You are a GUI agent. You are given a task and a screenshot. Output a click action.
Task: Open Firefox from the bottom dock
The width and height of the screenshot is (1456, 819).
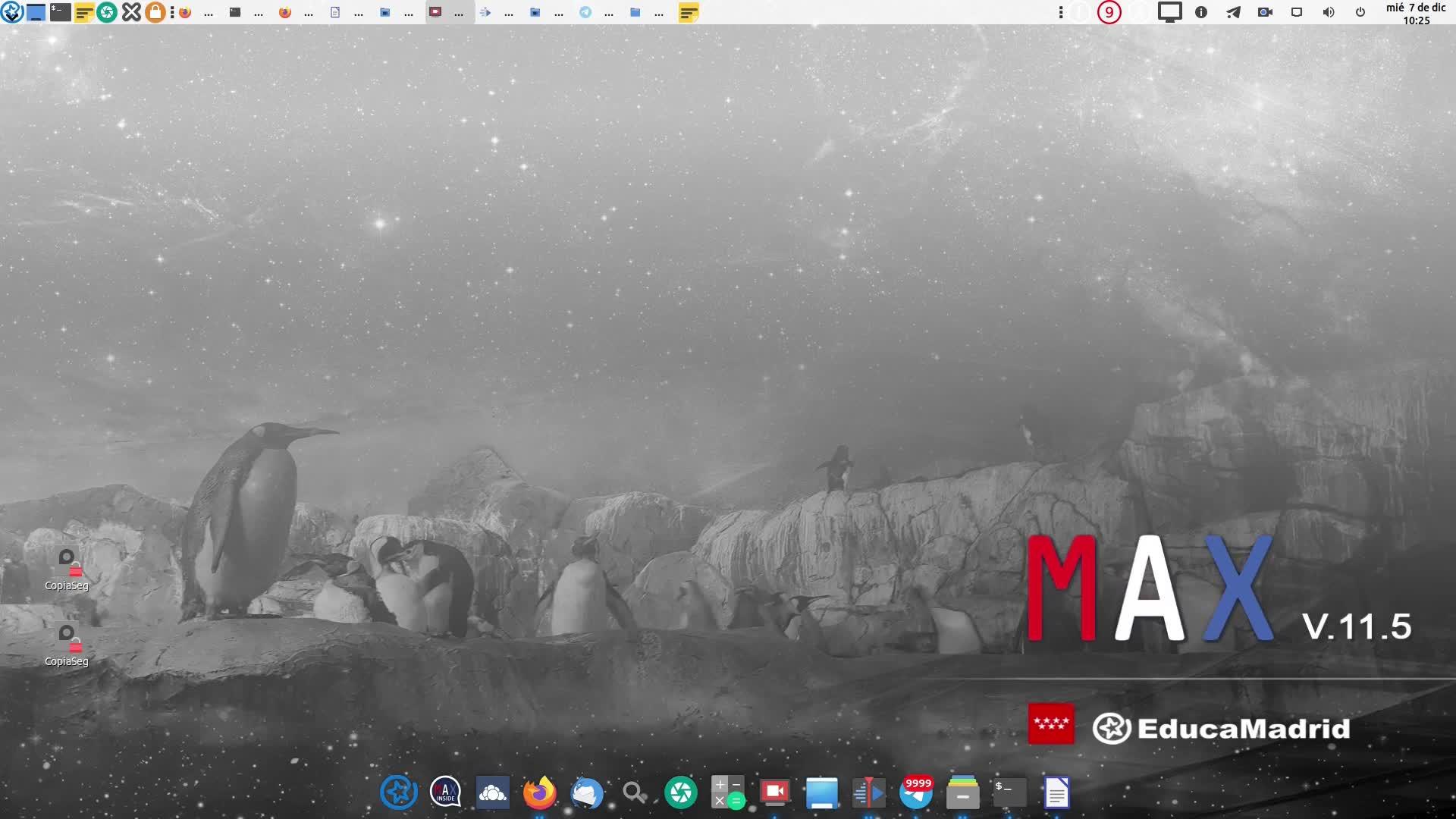539,793
